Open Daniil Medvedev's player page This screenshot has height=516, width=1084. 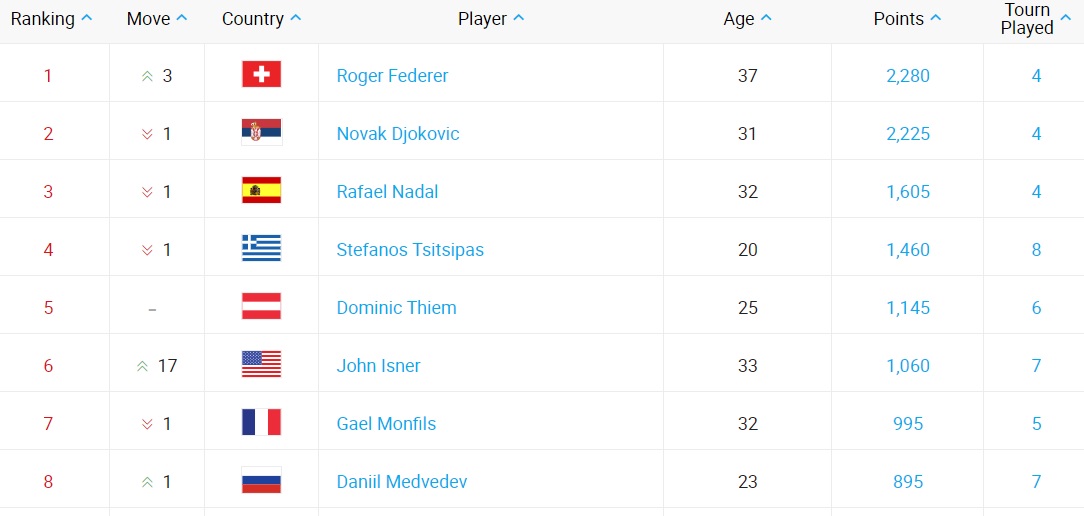pos(402,482)
